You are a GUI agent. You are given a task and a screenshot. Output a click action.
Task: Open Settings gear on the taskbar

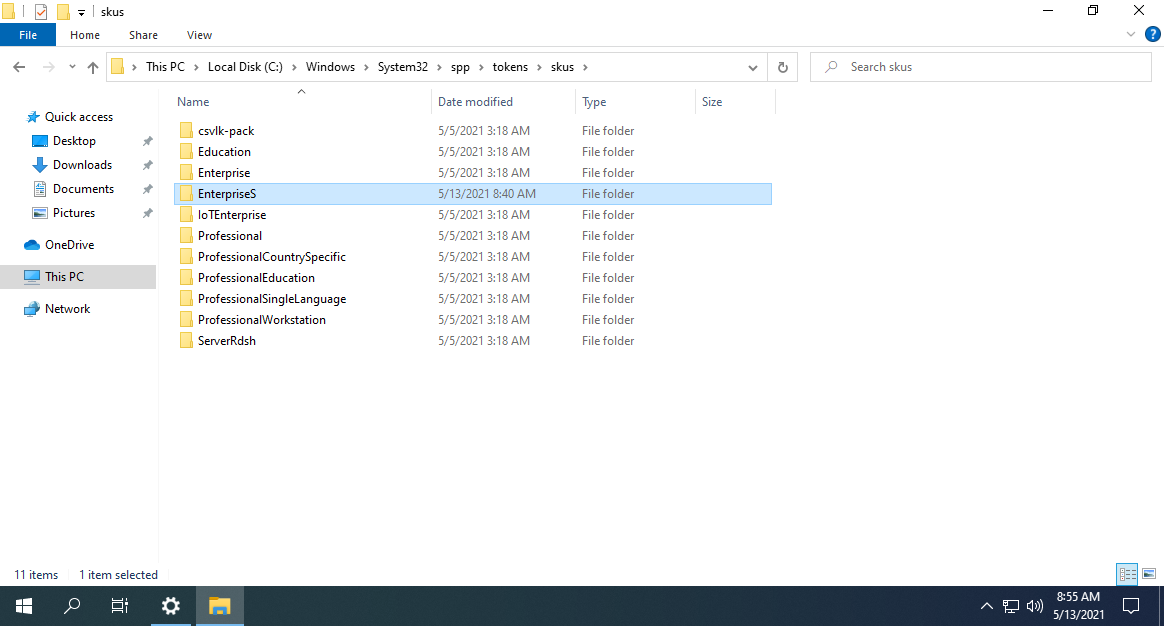[x=171, y=606]
